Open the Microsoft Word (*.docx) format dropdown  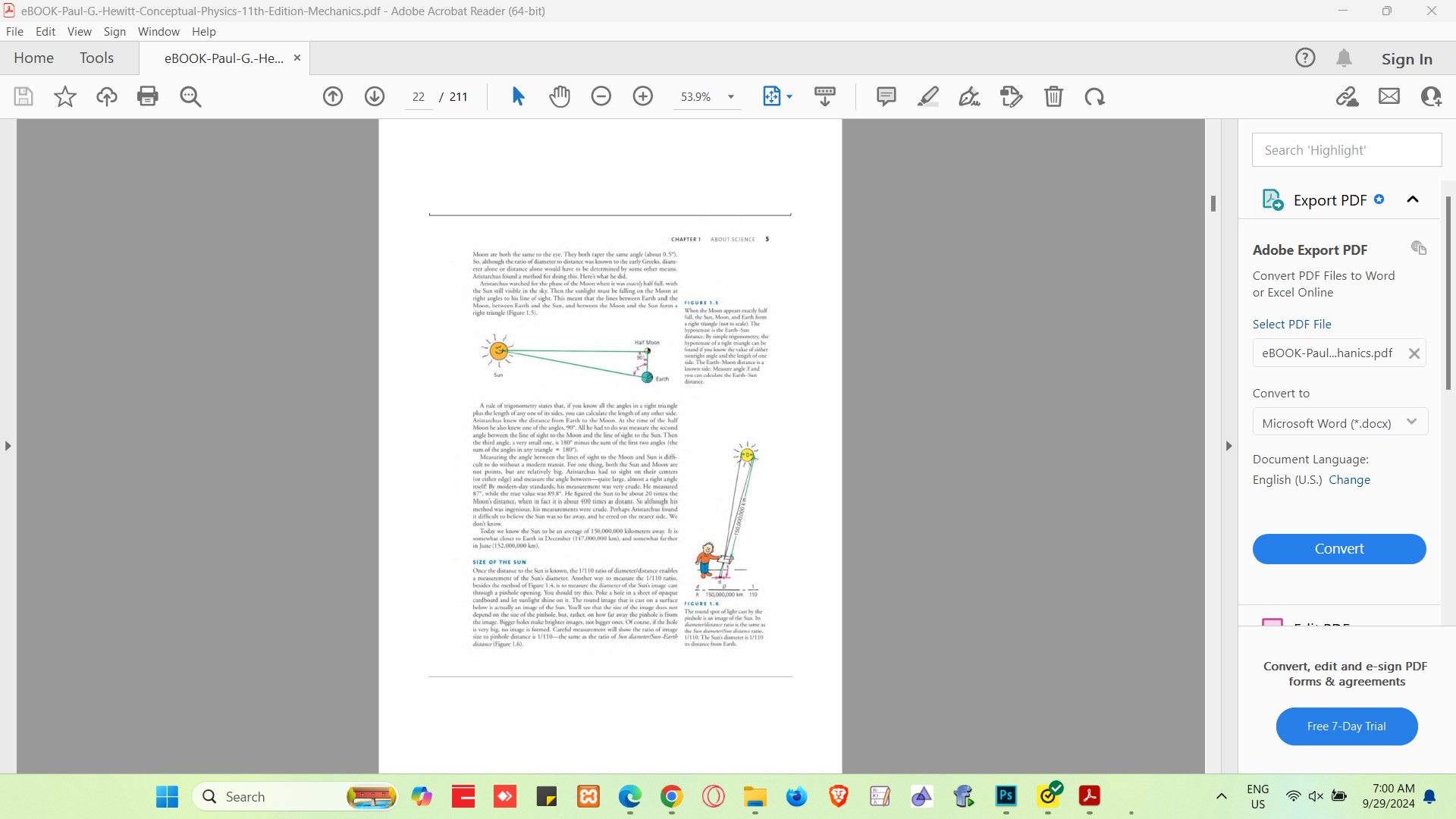(1340, 422)
